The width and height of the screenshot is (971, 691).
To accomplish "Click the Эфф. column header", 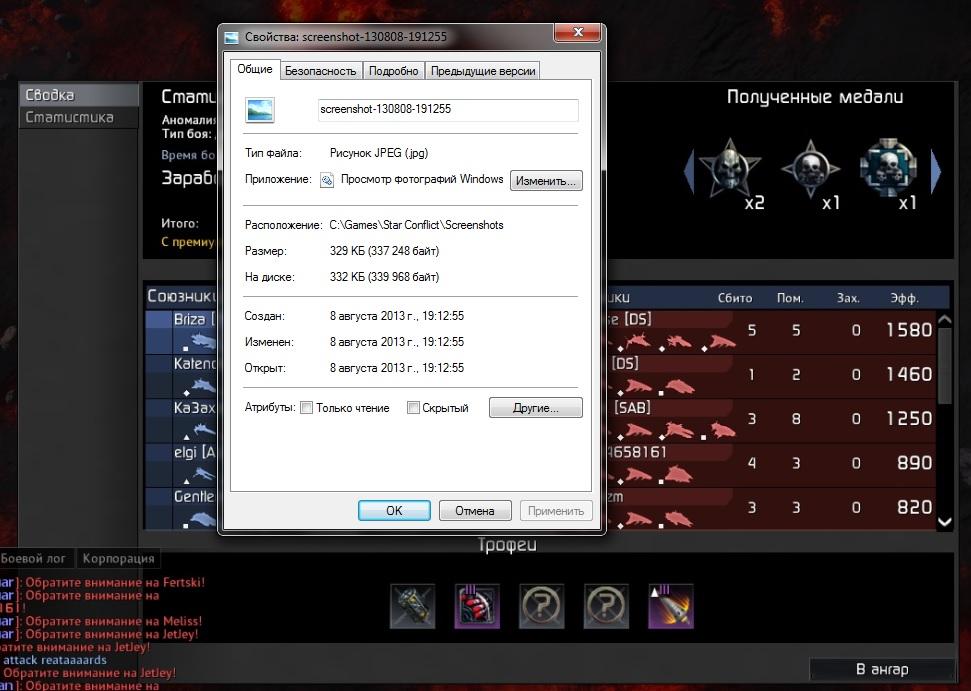I will (x=904, y=298).
